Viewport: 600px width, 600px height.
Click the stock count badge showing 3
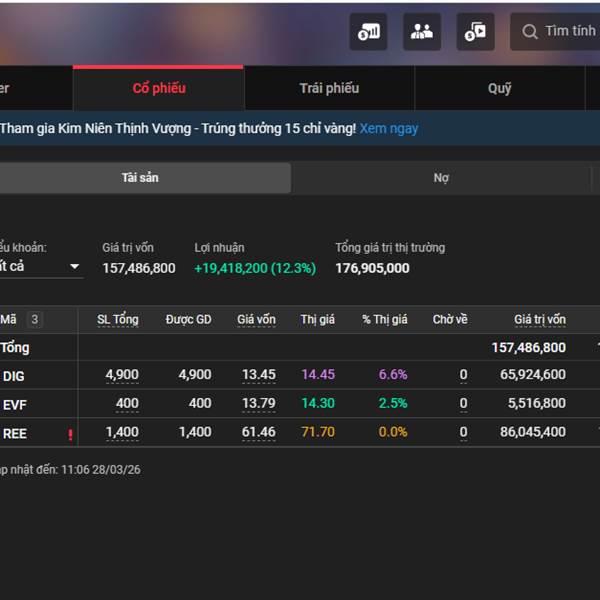pyautogui.click(x=35, y=320)
